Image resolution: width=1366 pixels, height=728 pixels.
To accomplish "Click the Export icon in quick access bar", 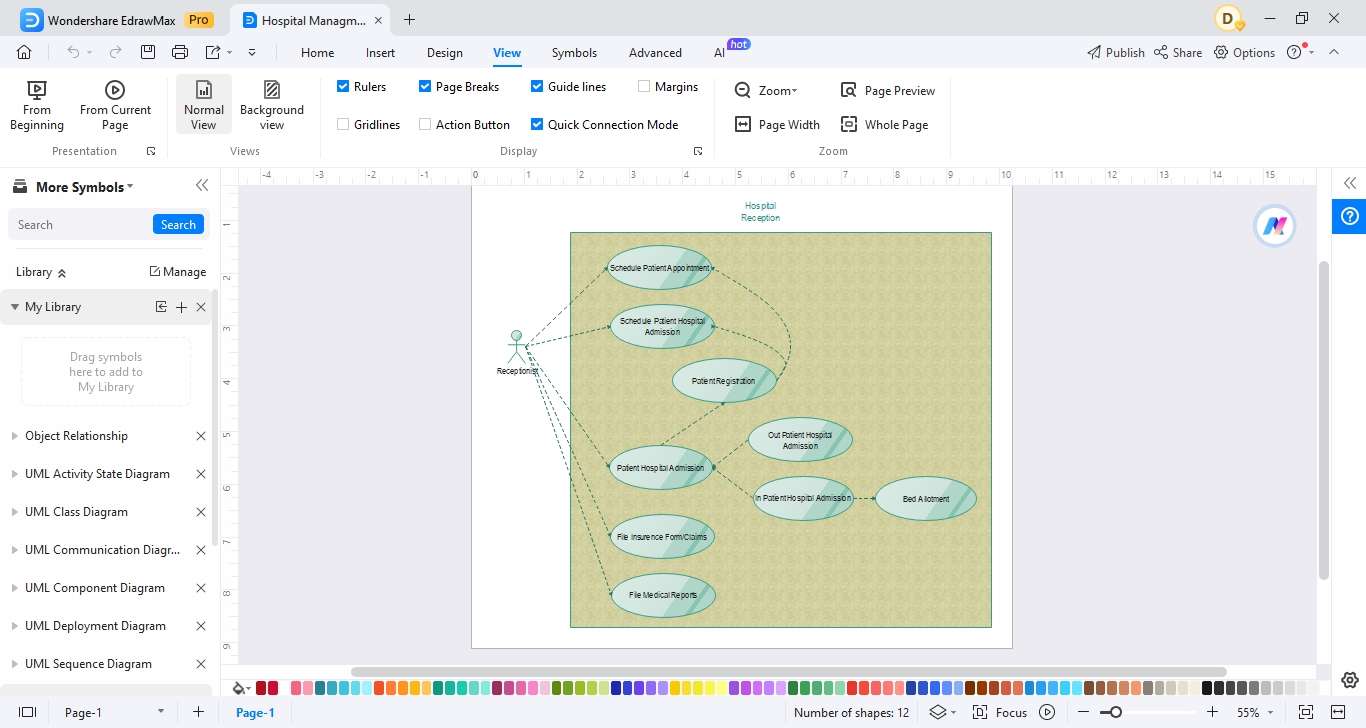I will point(213,52).
